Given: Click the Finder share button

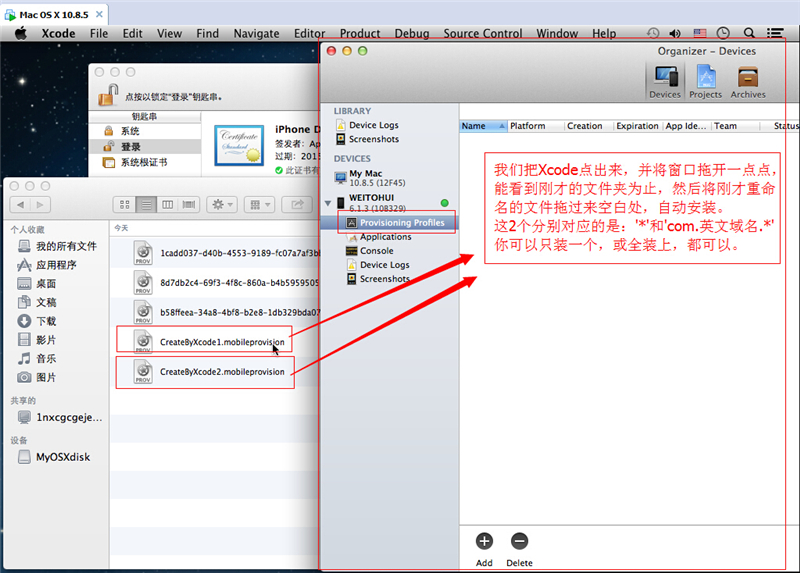Looking at the screenshot, I should 297,205.
